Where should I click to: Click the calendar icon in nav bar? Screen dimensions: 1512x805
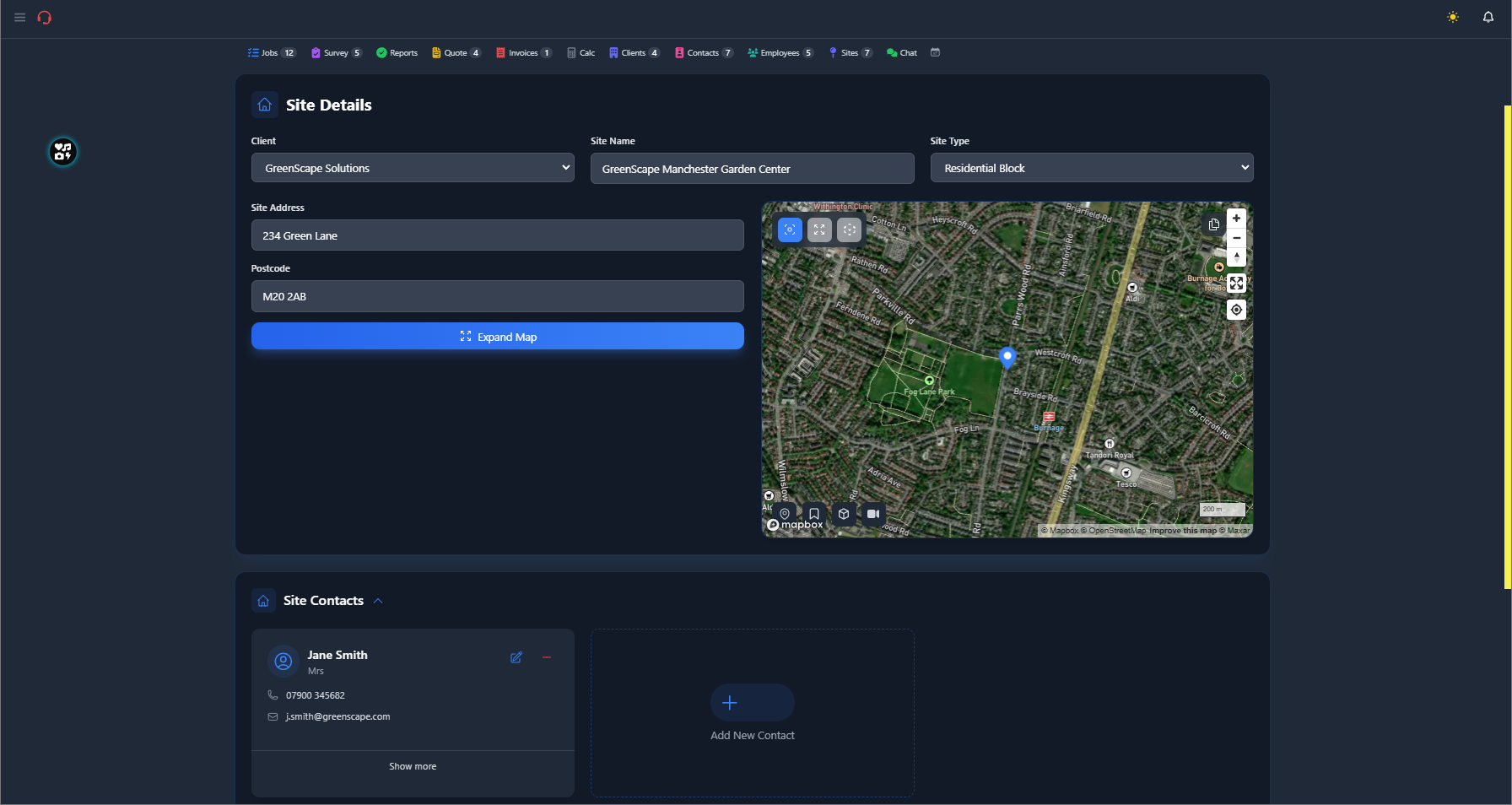click(x=935, y=52)
